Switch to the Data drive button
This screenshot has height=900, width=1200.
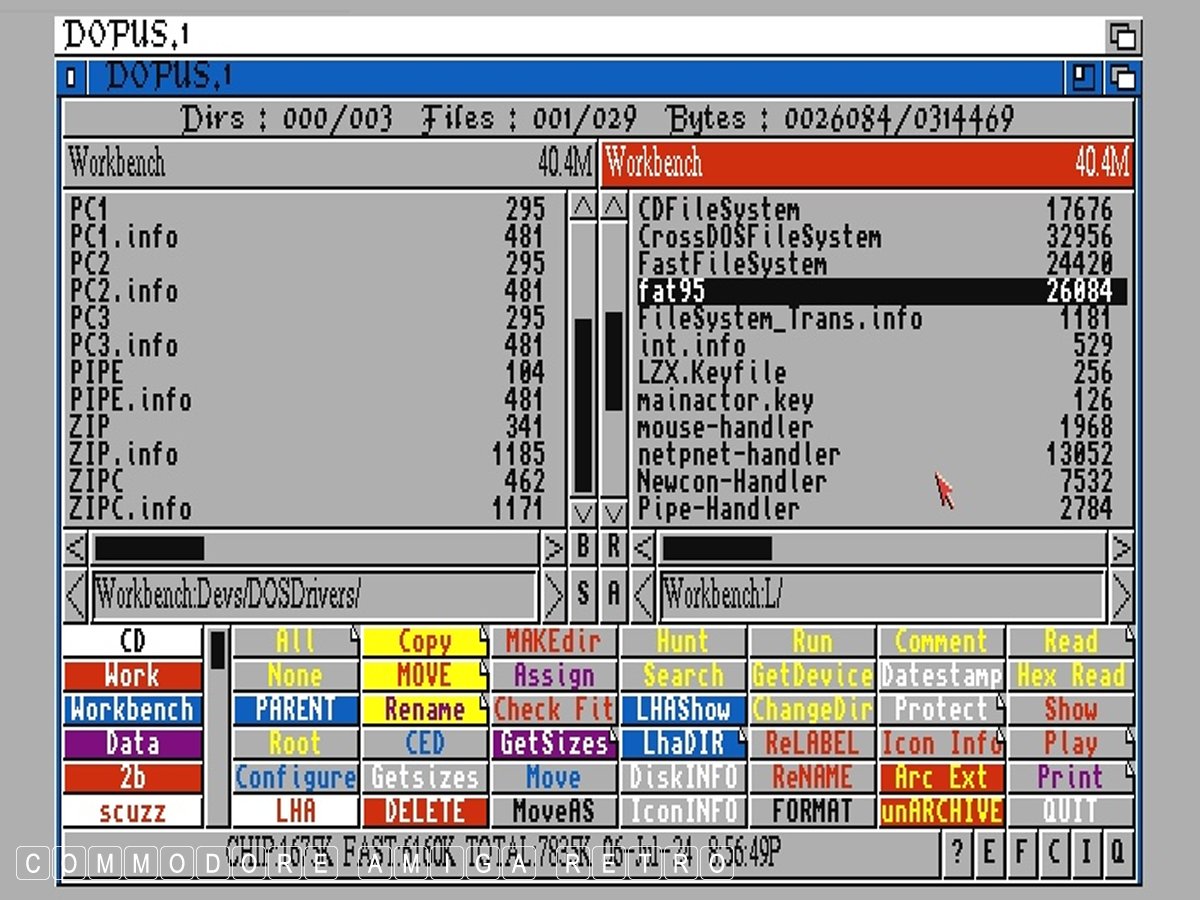132,744
